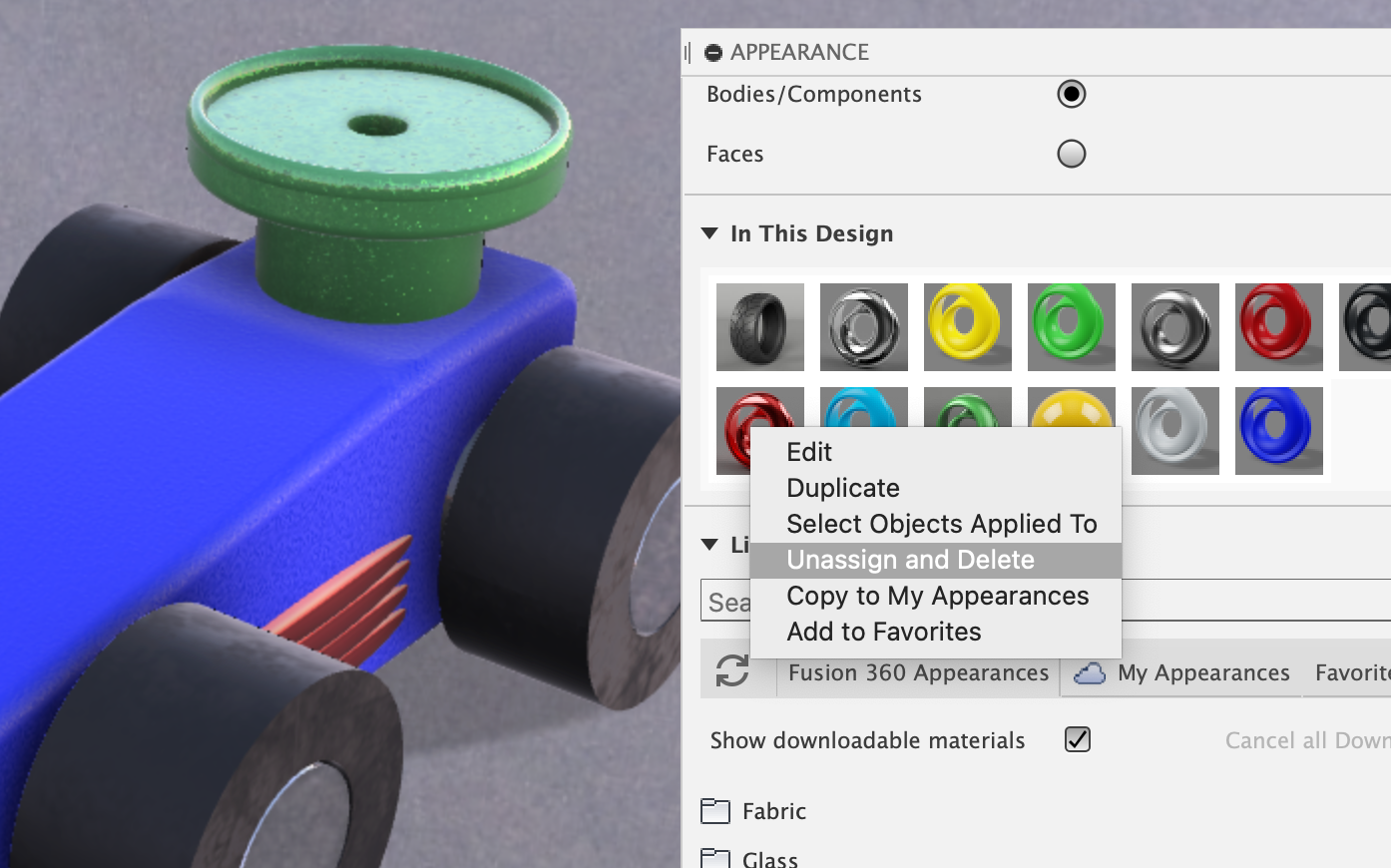This screenshot has height=868, width=1391.
Task: Open the Glass folder
Action: [749, 858]
